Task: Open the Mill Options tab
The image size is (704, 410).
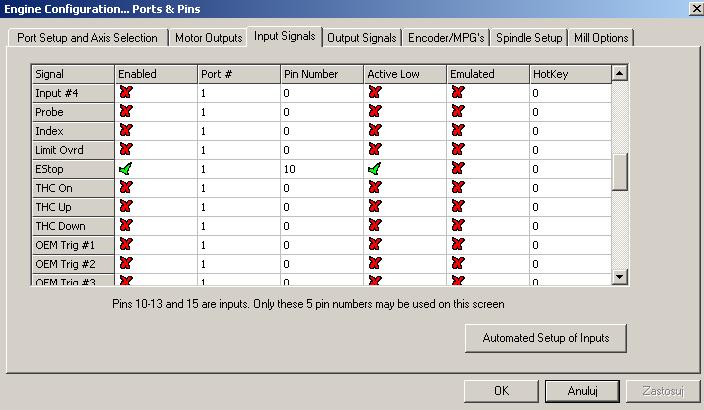Action: (601, 38)
